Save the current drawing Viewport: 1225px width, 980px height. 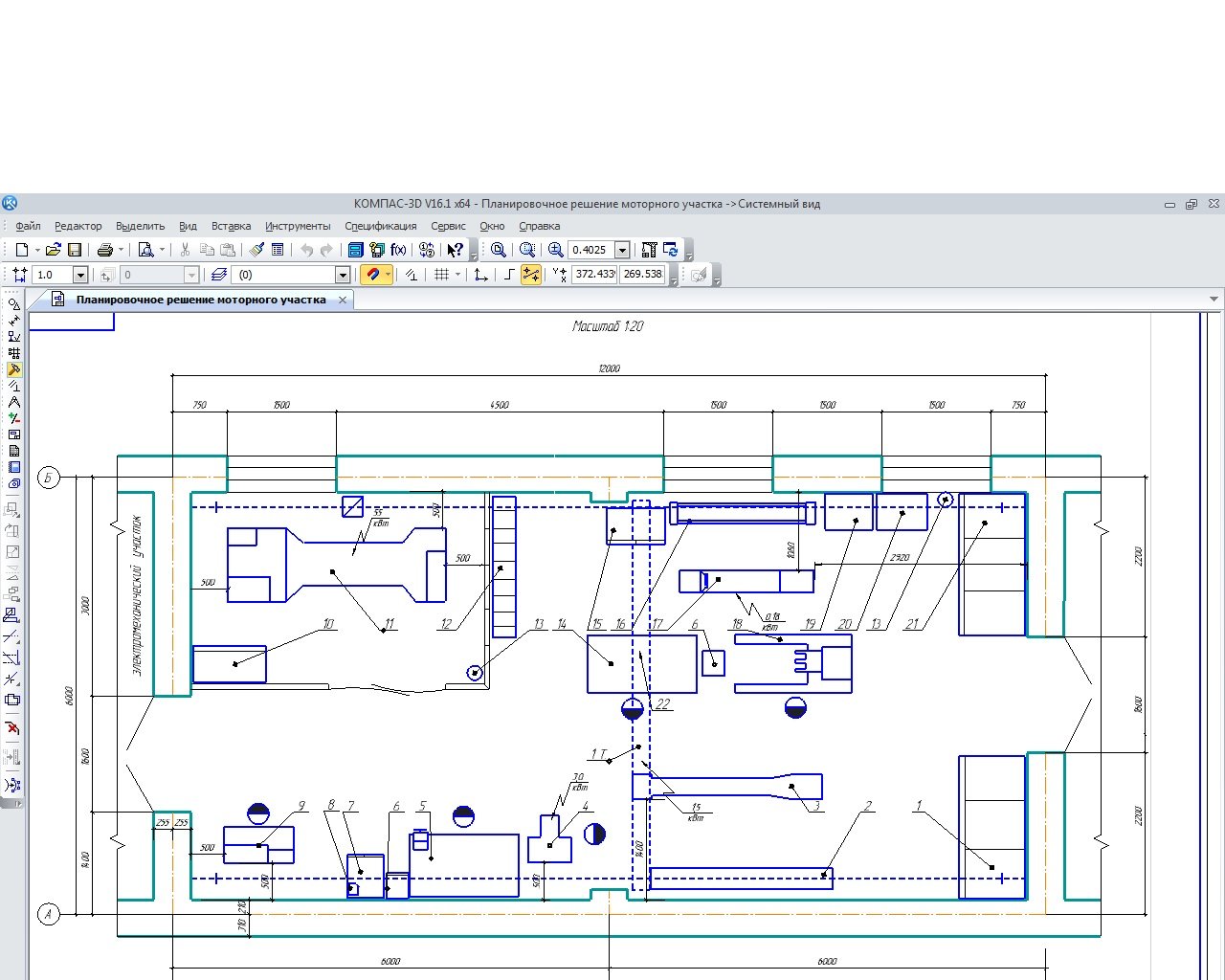point(74,250)
